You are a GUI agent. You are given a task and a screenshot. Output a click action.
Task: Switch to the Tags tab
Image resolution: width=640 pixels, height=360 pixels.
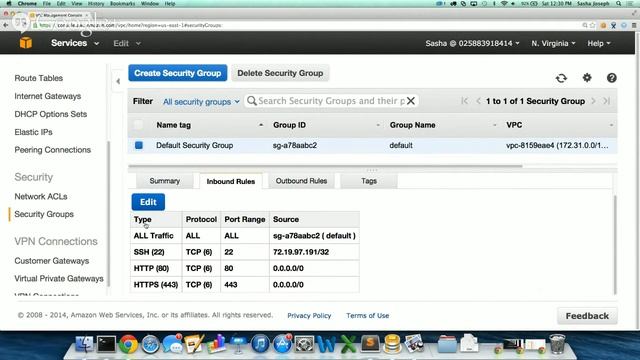click(x=369, y=181)
